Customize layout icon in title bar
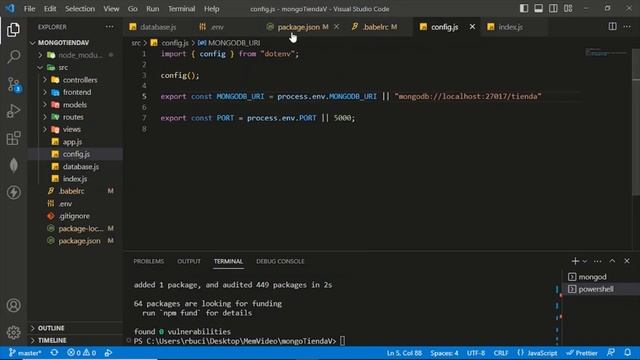Image resolution: width=640 pixels, height=360 pixels. coord(568,9)
